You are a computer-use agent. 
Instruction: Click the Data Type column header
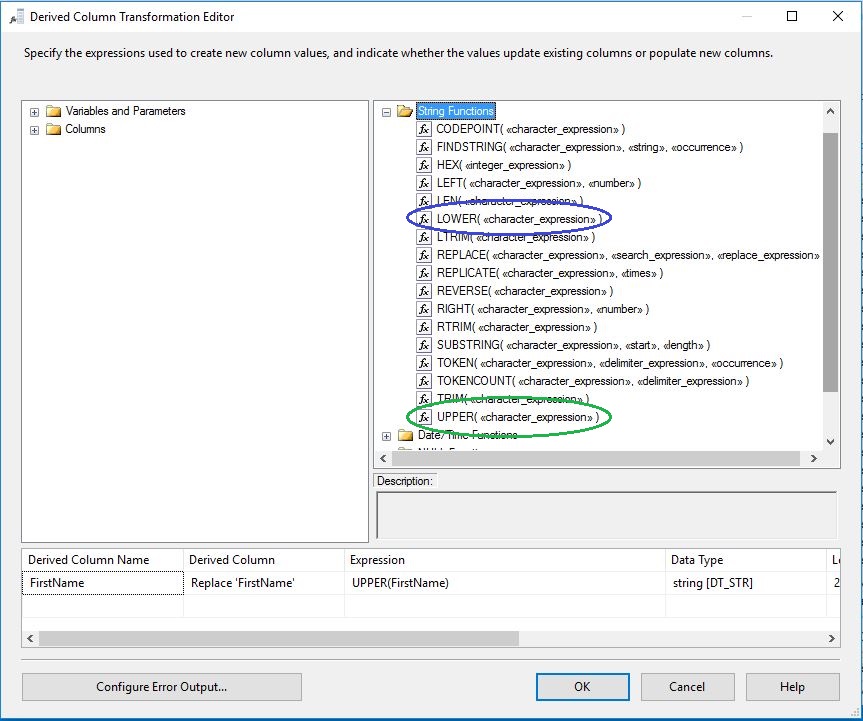pos(746,560)
